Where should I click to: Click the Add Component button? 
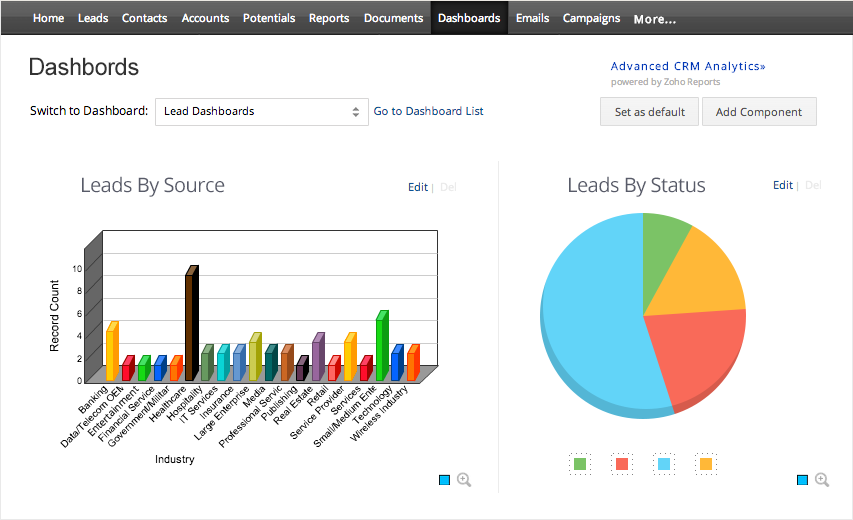tap(759, 112)
